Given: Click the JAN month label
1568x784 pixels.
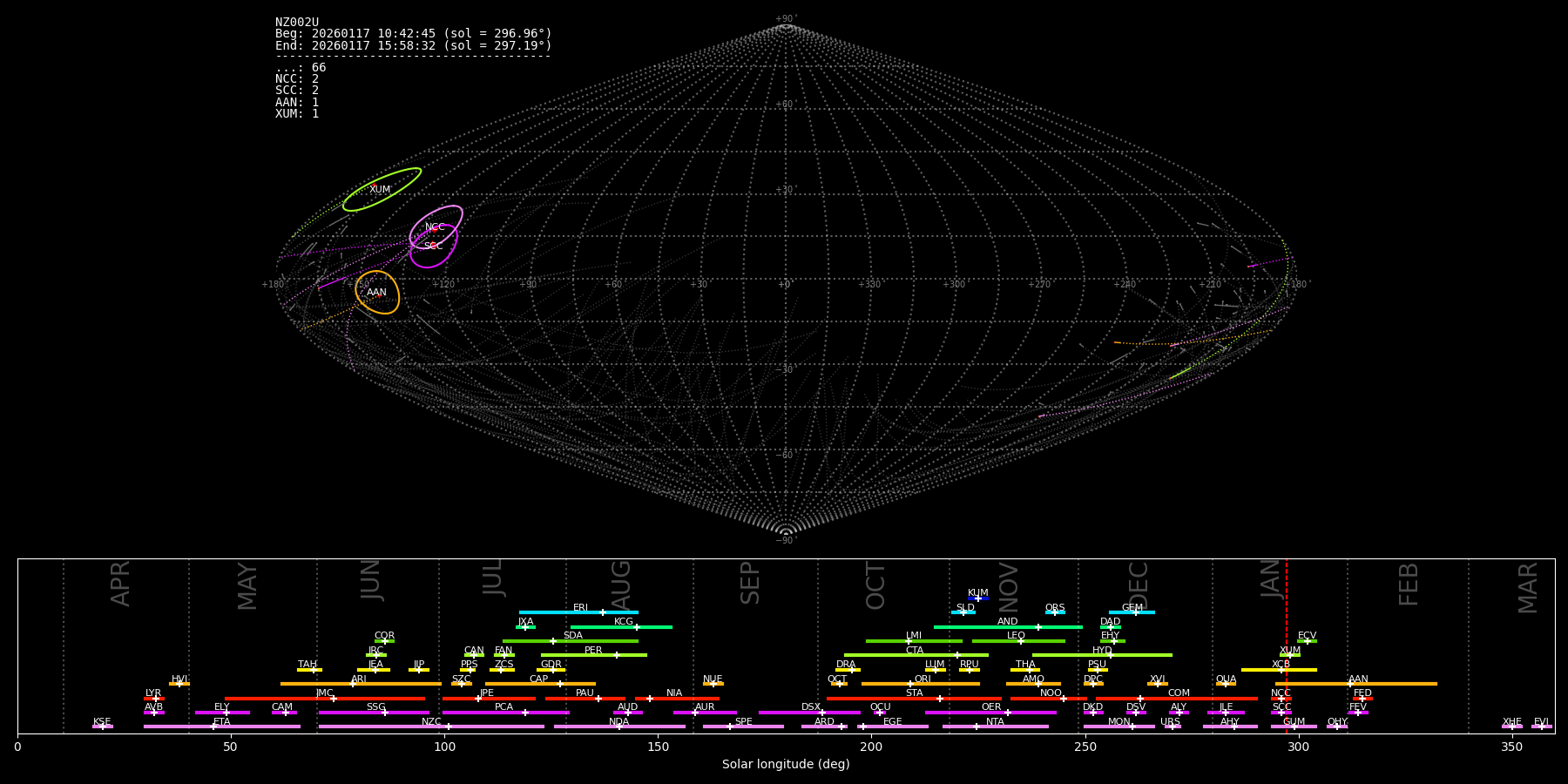Looking at the screenshot, I should [1271, 578].
